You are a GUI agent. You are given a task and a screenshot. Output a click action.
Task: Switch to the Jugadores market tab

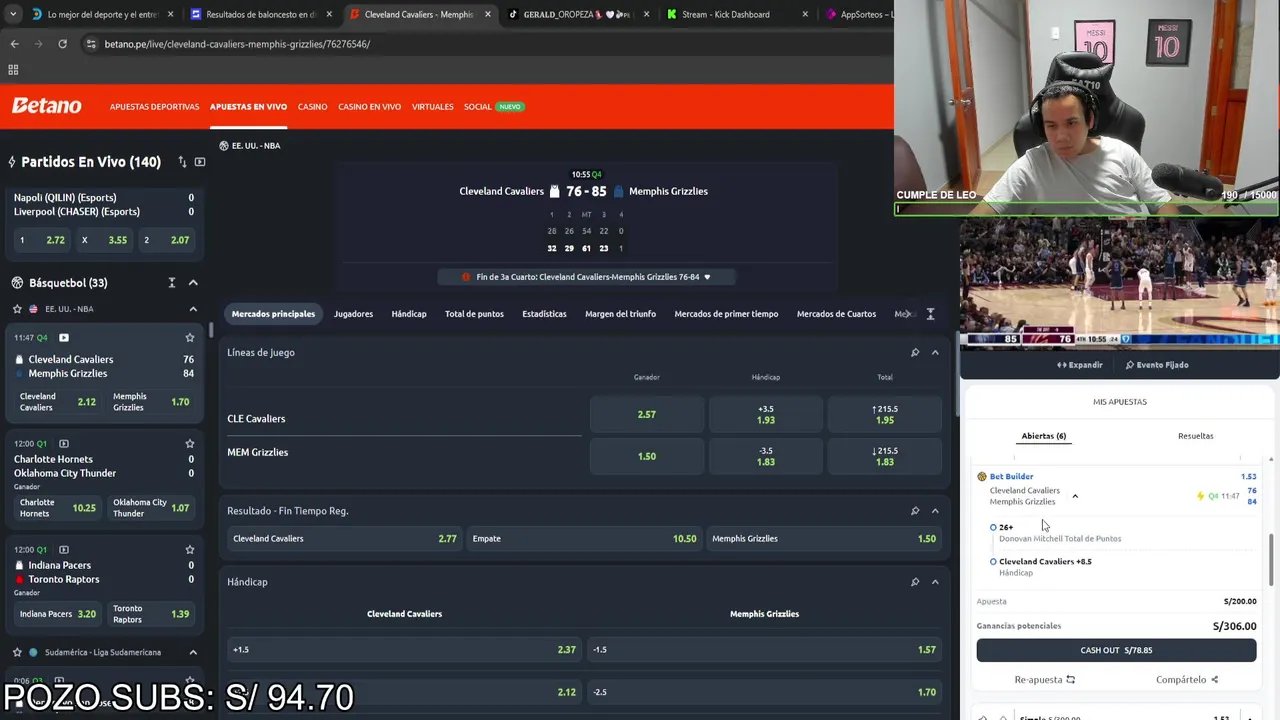353,314
